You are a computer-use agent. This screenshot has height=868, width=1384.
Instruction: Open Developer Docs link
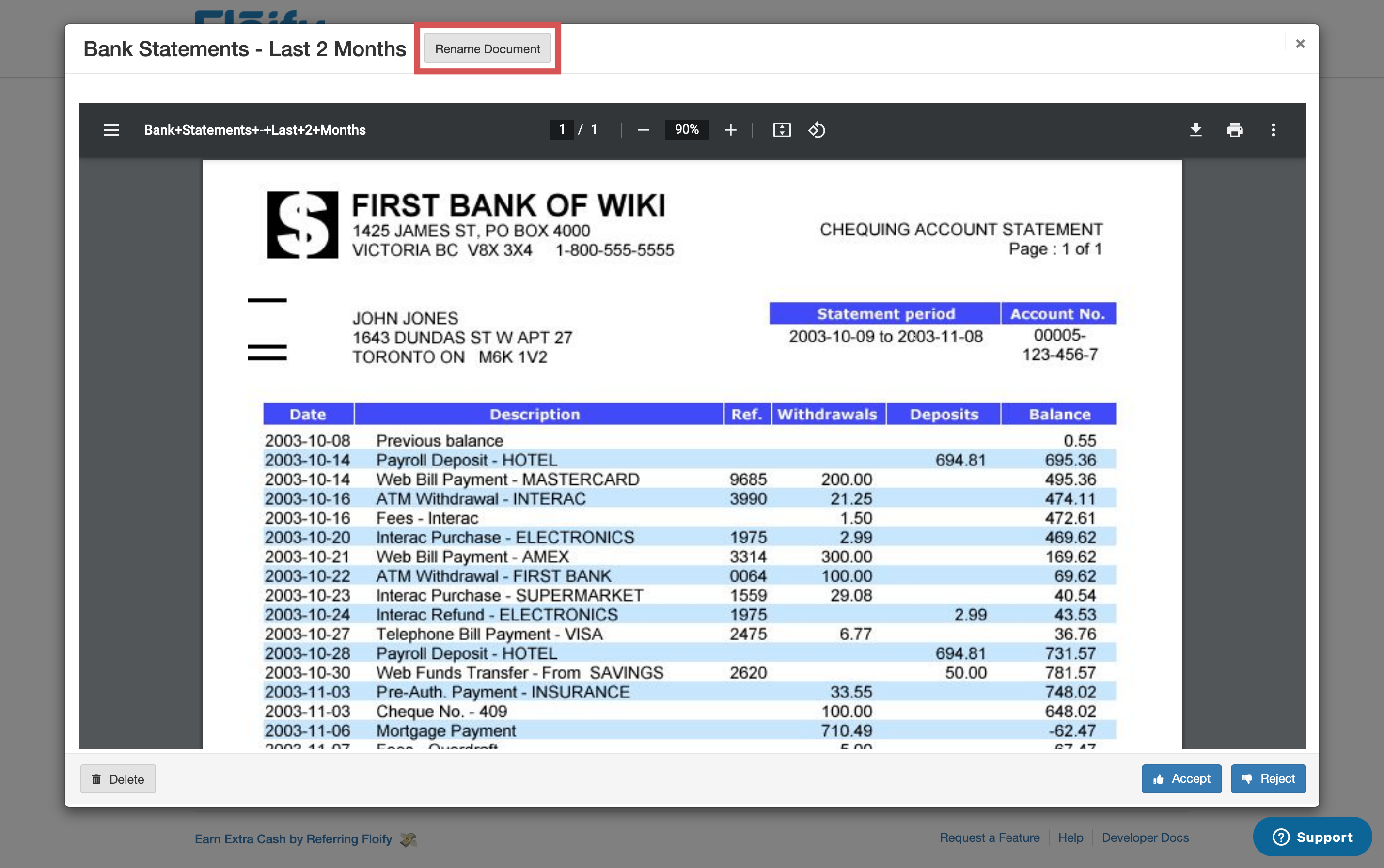[1145, 837]
